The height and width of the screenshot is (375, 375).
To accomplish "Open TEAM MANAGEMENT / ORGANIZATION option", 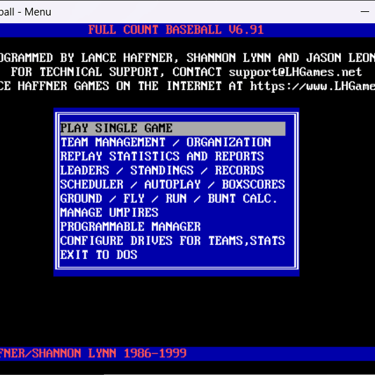I will click(x=166, y=142).
